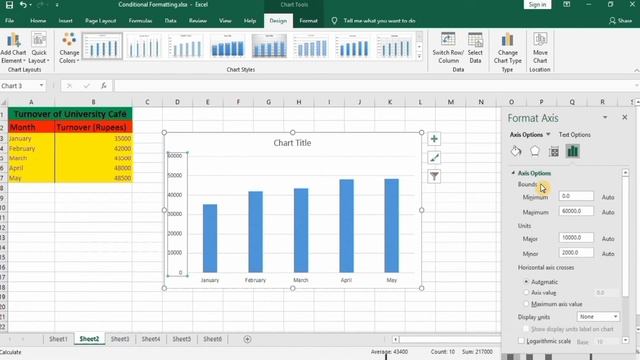Open the Insert ribbon tab

(65, 20)
